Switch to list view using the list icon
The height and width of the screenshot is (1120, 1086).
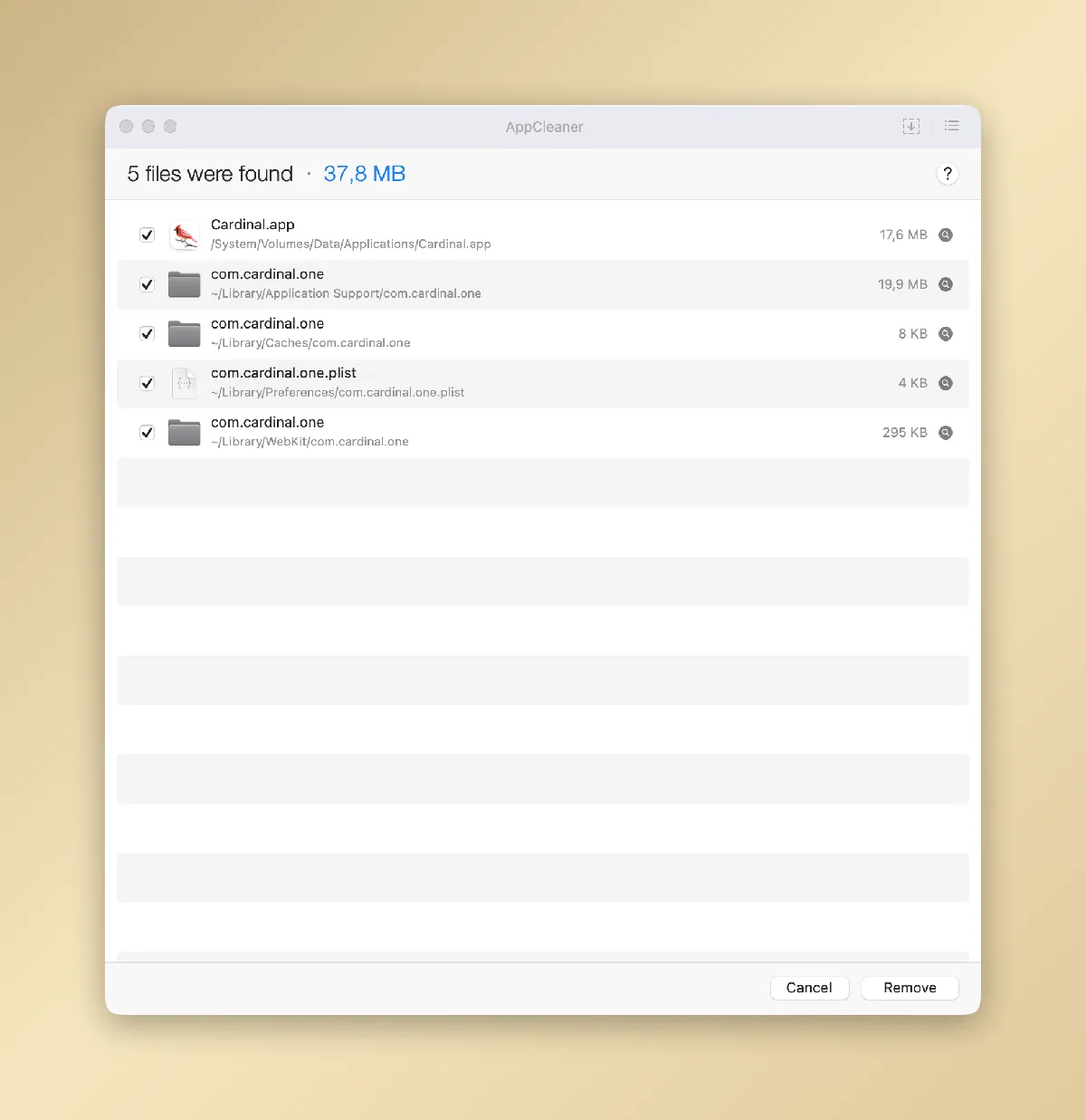click(952, 126)
